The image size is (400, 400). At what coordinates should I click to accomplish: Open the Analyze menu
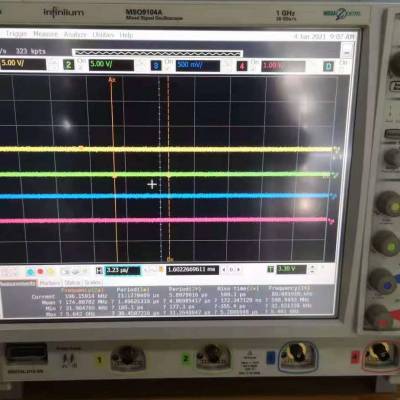pos(75,34)
